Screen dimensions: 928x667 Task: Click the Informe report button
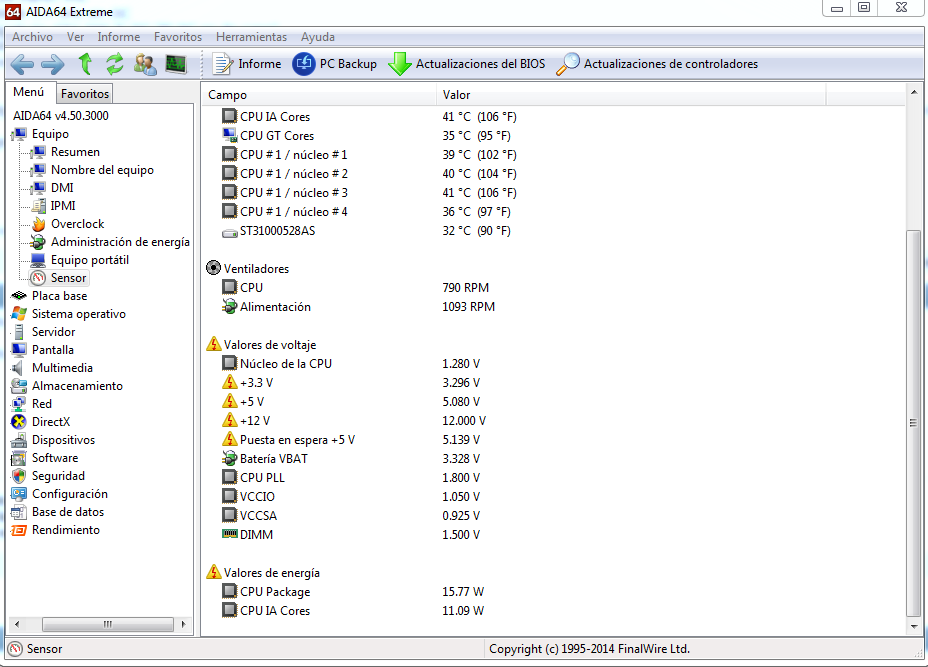coord(247,64)
